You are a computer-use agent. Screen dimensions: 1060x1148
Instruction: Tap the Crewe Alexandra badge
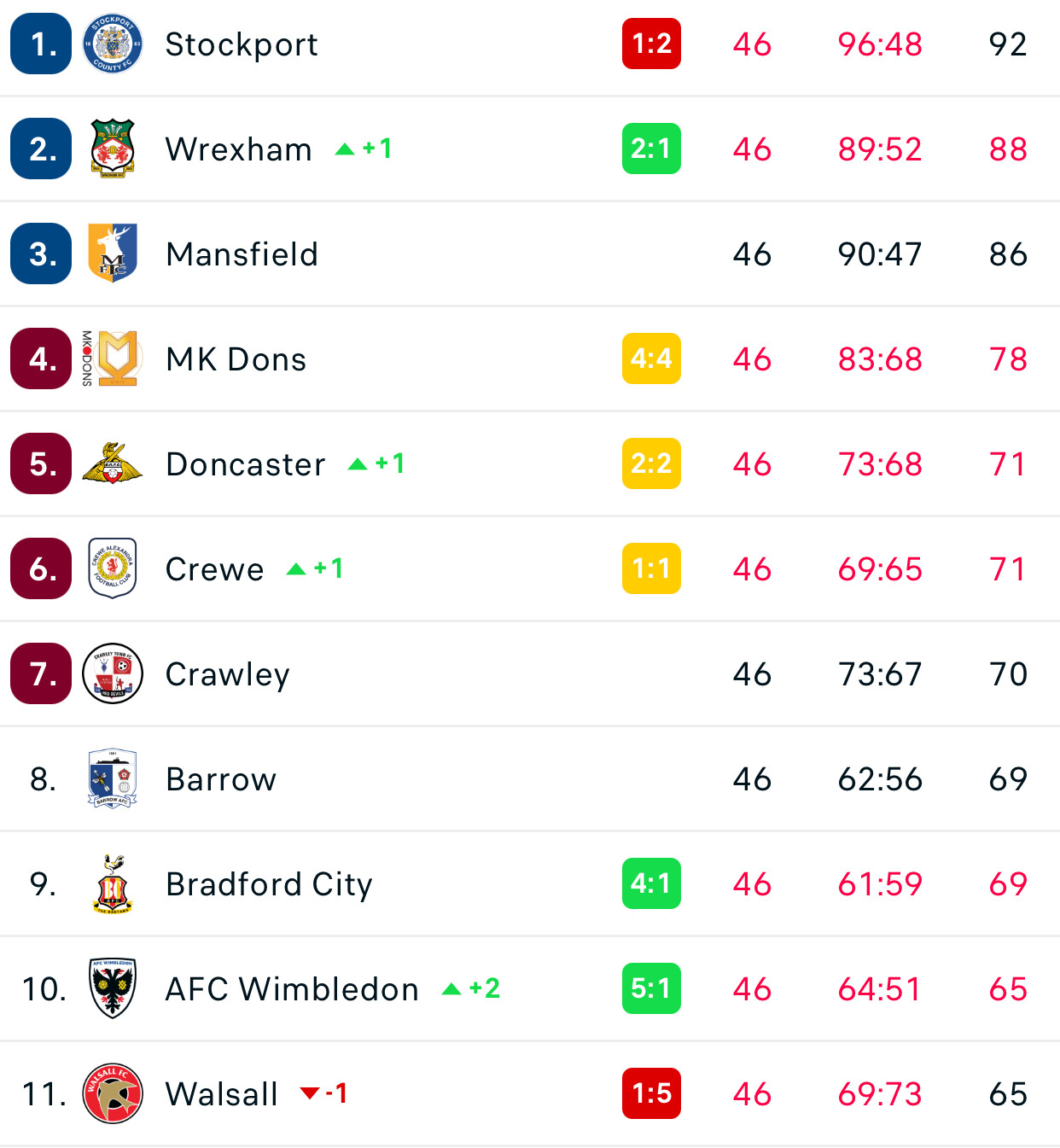point(113,568)
